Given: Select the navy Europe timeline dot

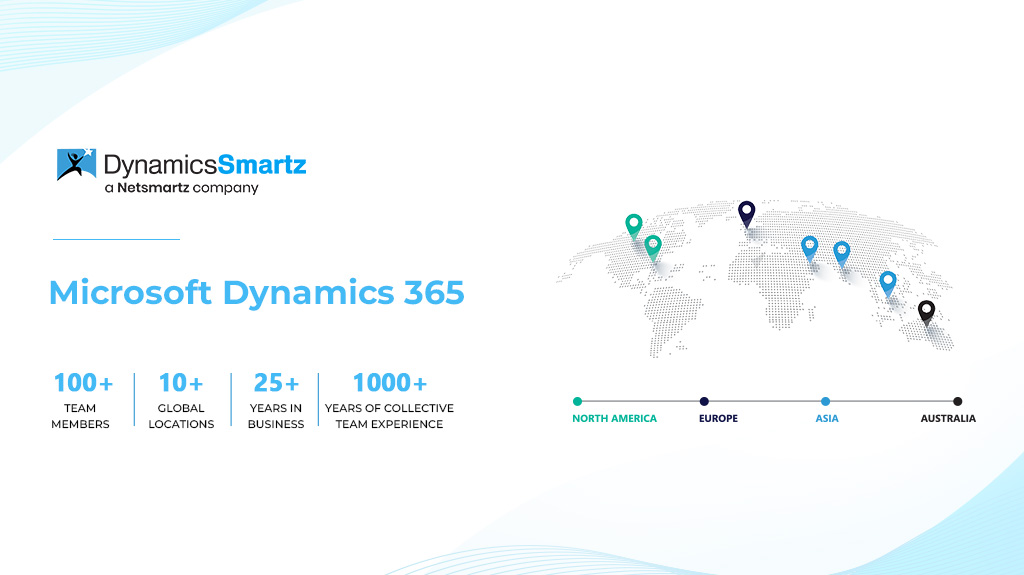Looking at the screenshot, I should point(704,401).
